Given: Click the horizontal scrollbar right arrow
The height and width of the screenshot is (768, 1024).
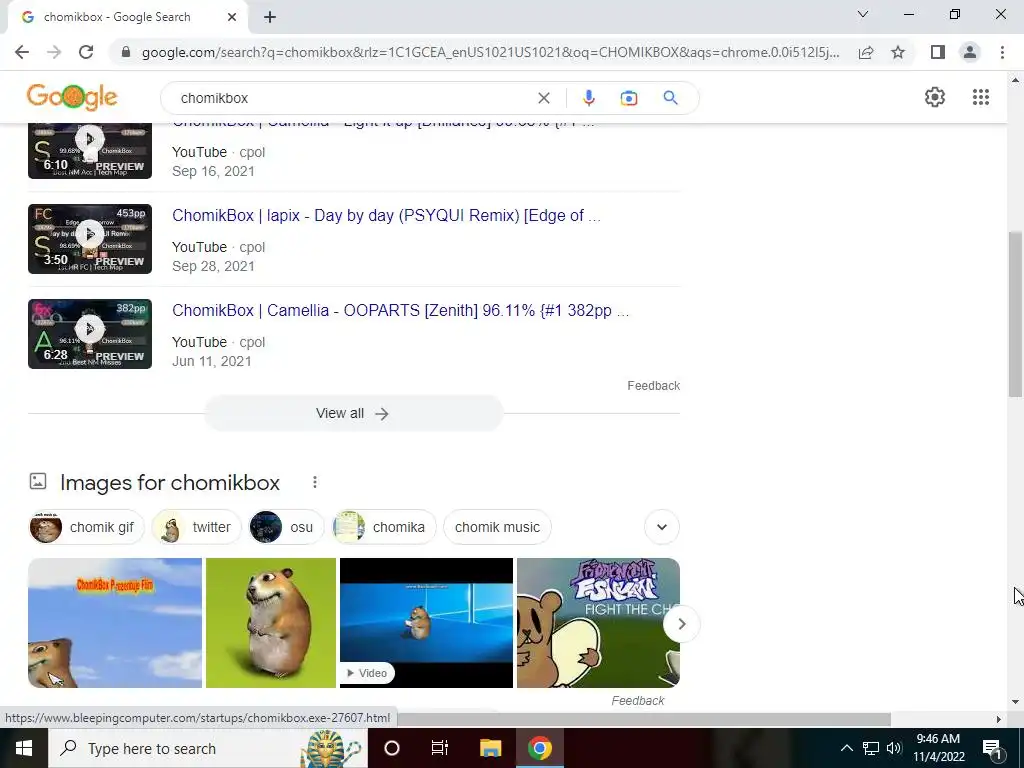Looking at the screenshot, I should (998, 719).
